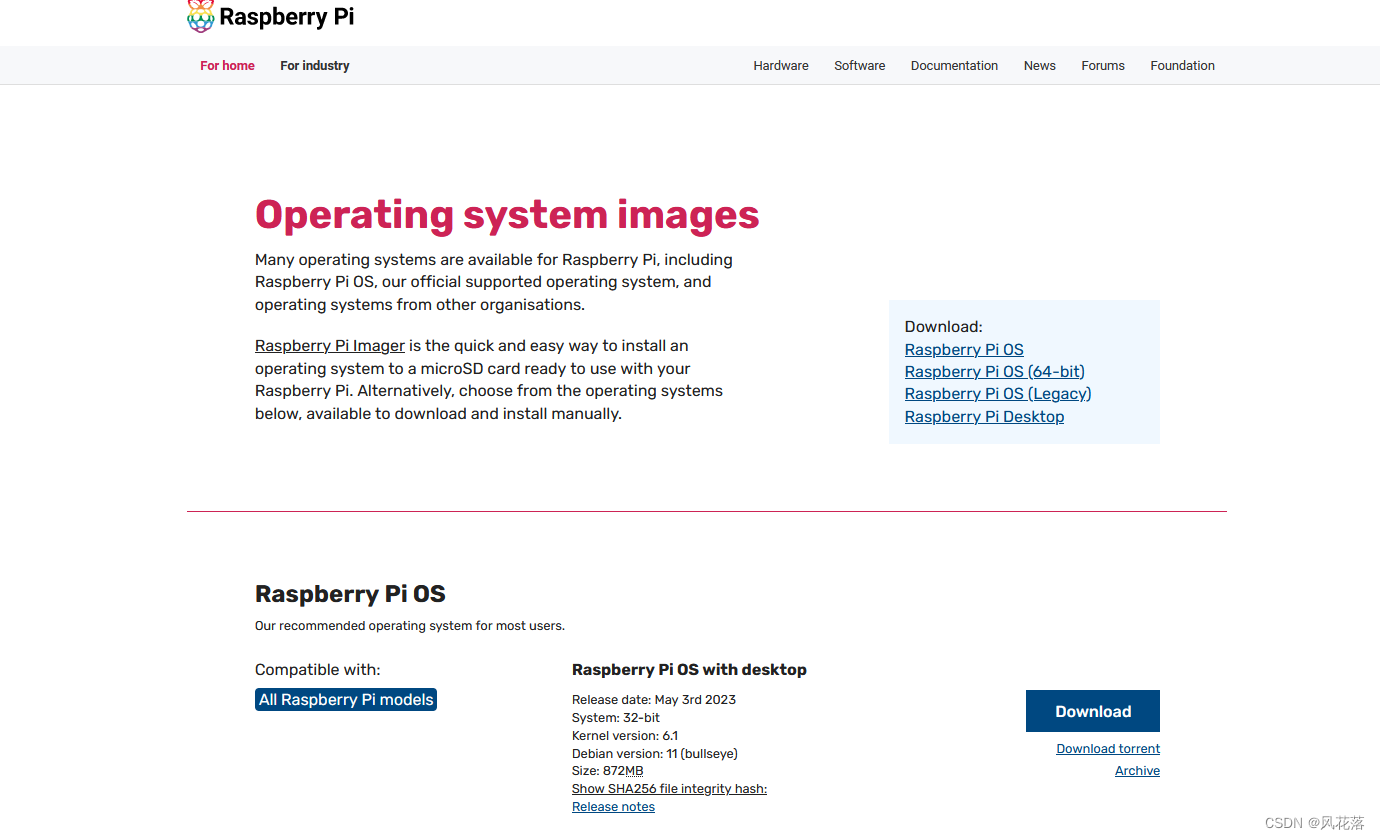Open the Forums menu item
This screenshot has height=840, width=1380.
1103,66
